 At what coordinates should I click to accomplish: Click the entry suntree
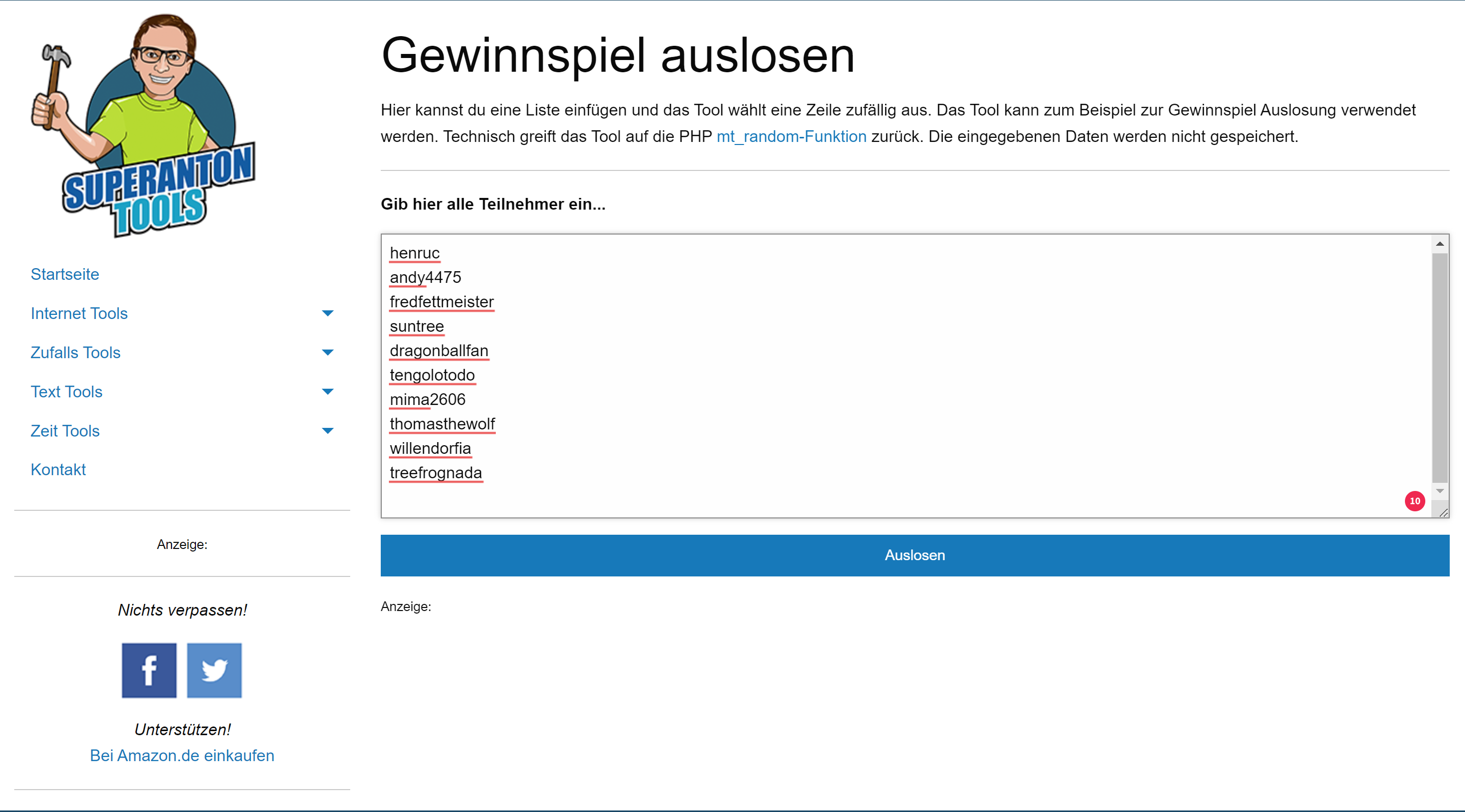(x=417, y=326)
